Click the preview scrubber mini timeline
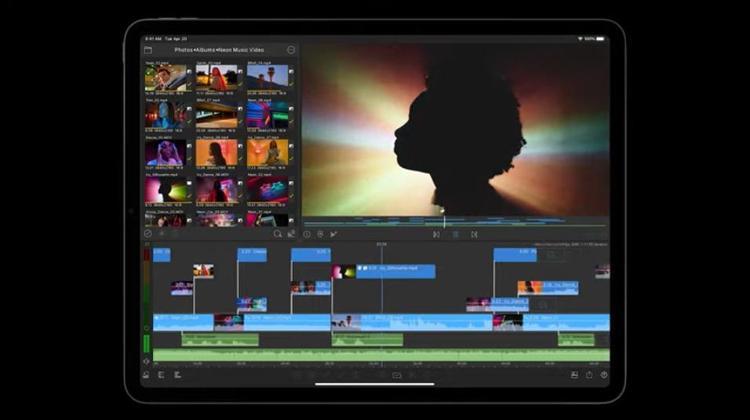The width and height of the screenshot is (750, 420). [455, 222]
